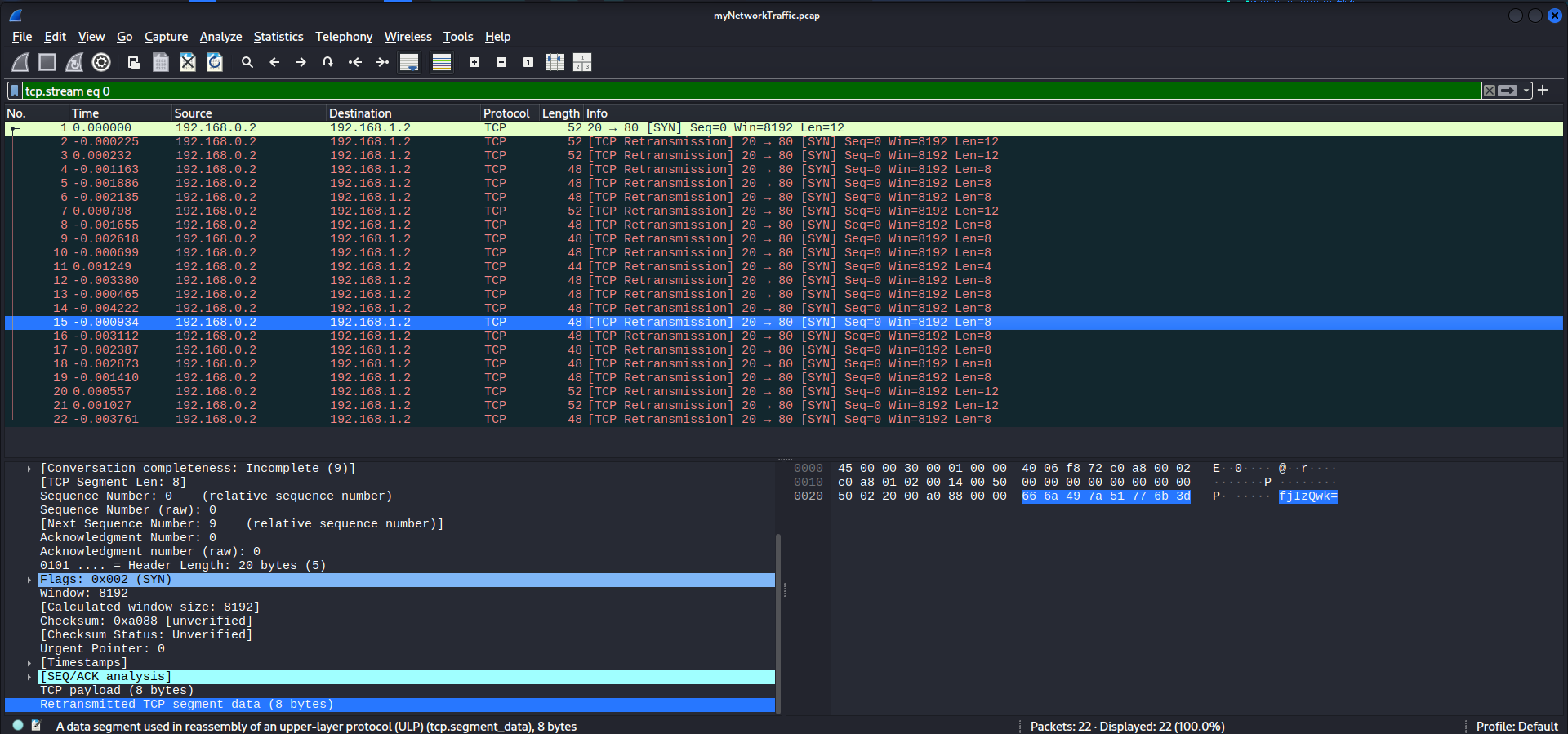The height and width of the screenshot is (734, 1568).
Task: Open capture options gear icon
Action: pos(101,62)
